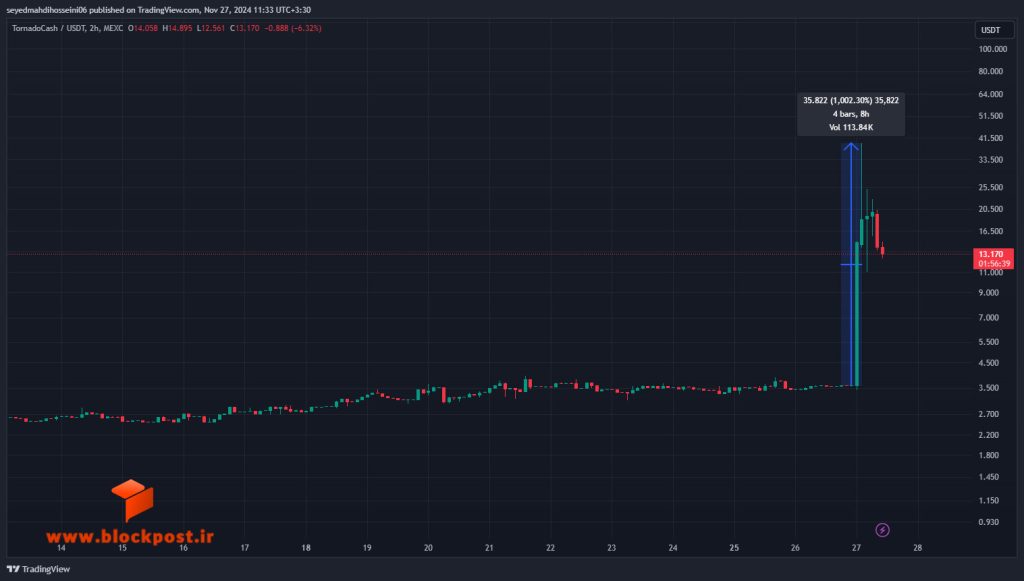Image resolution: width=1024 pixels, height=581 pixels.
Task: Click the purple lightning bolt event icon
Action: (x=882, y=530)
